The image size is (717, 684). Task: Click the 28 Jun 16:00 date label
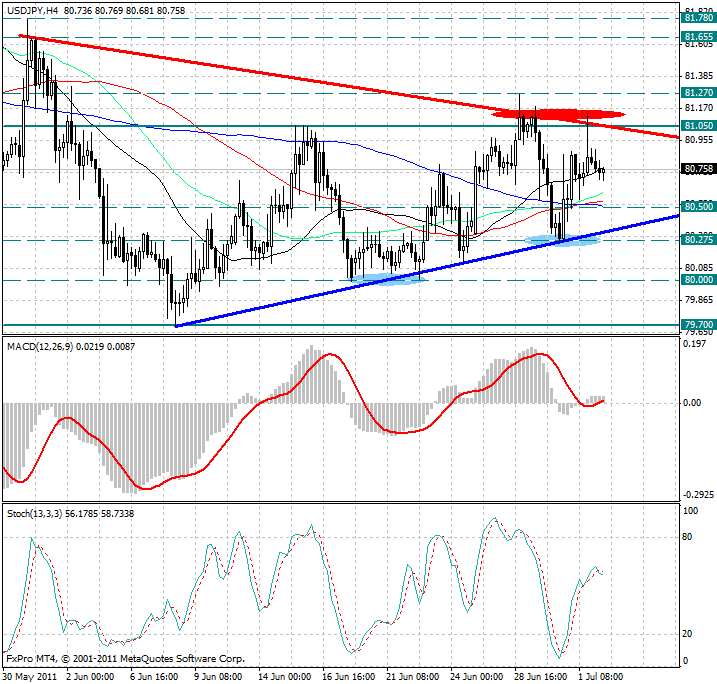[540, 676]
